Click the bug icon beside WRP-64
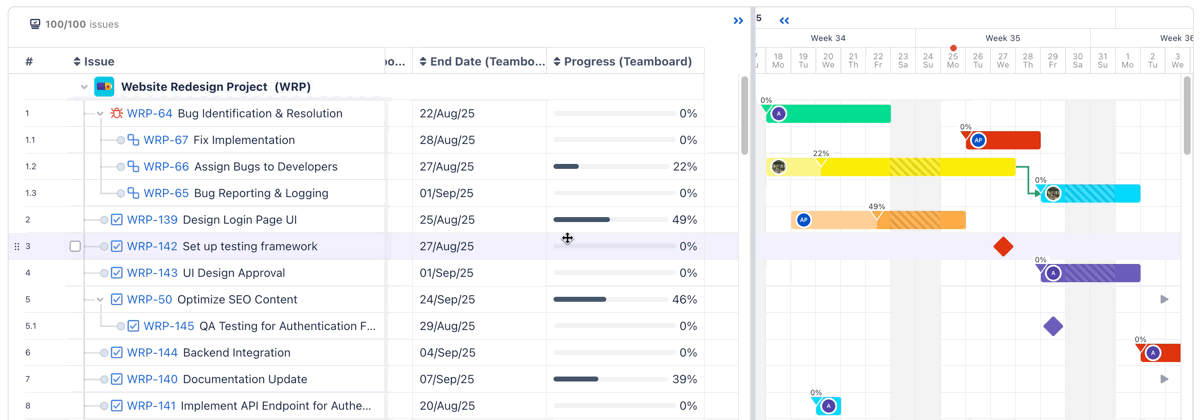Image resolution: width=1200 pixels, height=420 pixels. 117,114
